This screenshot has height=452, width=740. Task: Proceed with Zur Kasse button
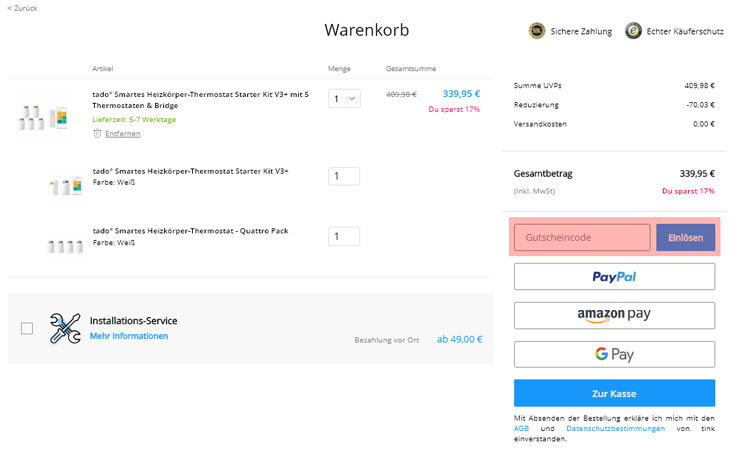[x=614, y=393]
